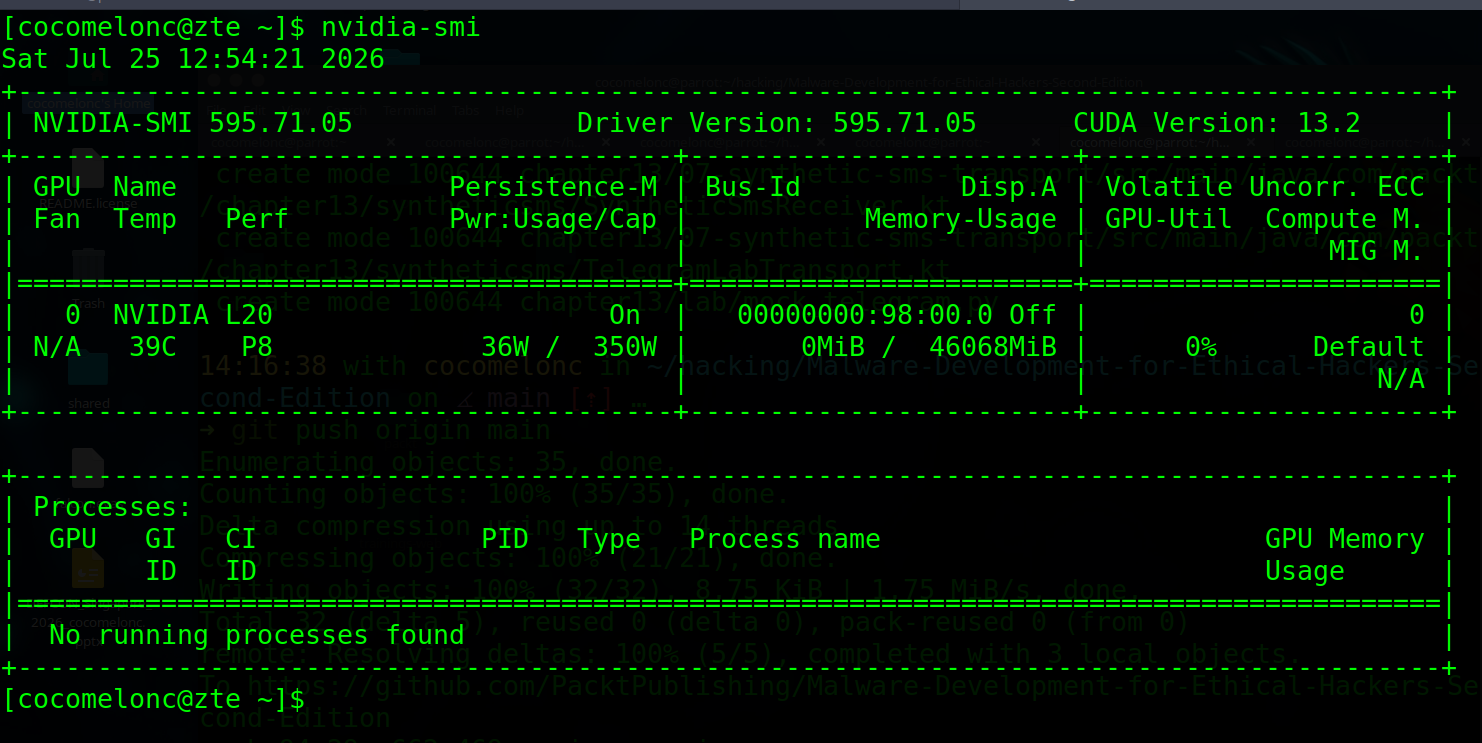
Task: Open the Terminal menu in background window
Action: tap(408, 110)
